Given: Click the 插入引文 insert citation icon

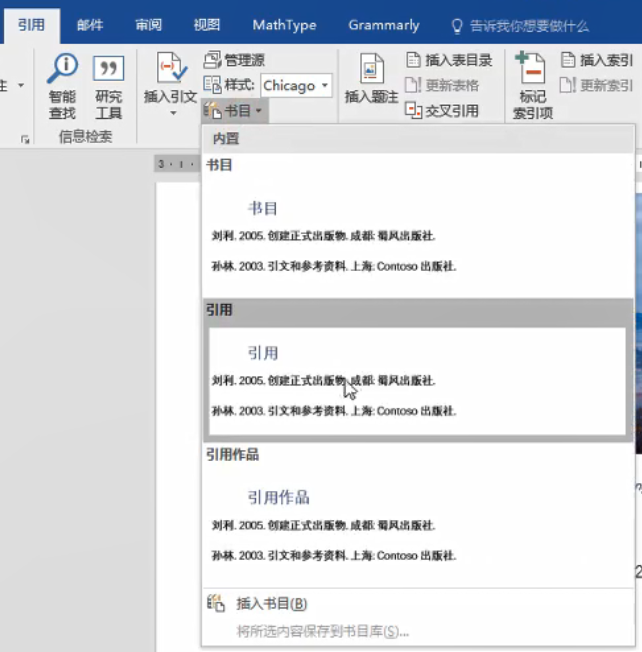Looking at the screenshot, I should [171, 68].
